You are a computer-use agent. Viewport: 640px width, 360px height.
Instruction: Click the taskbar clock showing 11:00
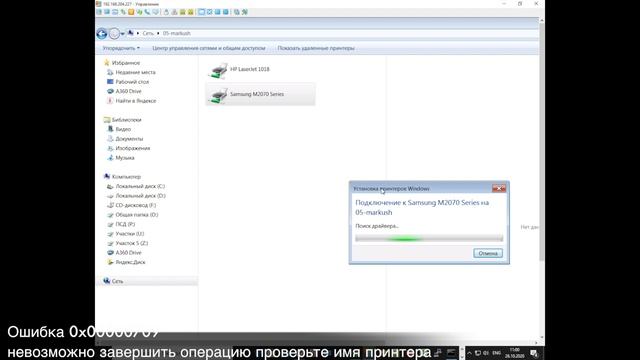[x=515, y=353]
